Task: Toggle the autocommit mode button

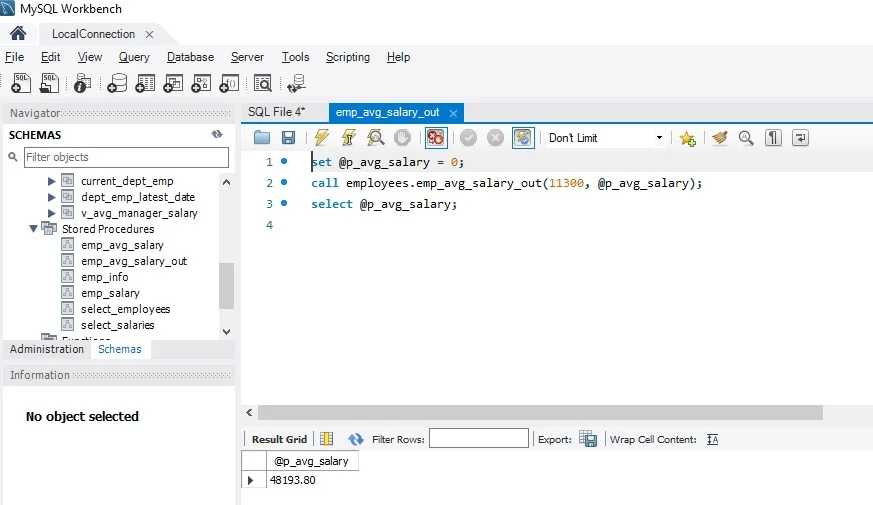Action: (x=523, y=138)
